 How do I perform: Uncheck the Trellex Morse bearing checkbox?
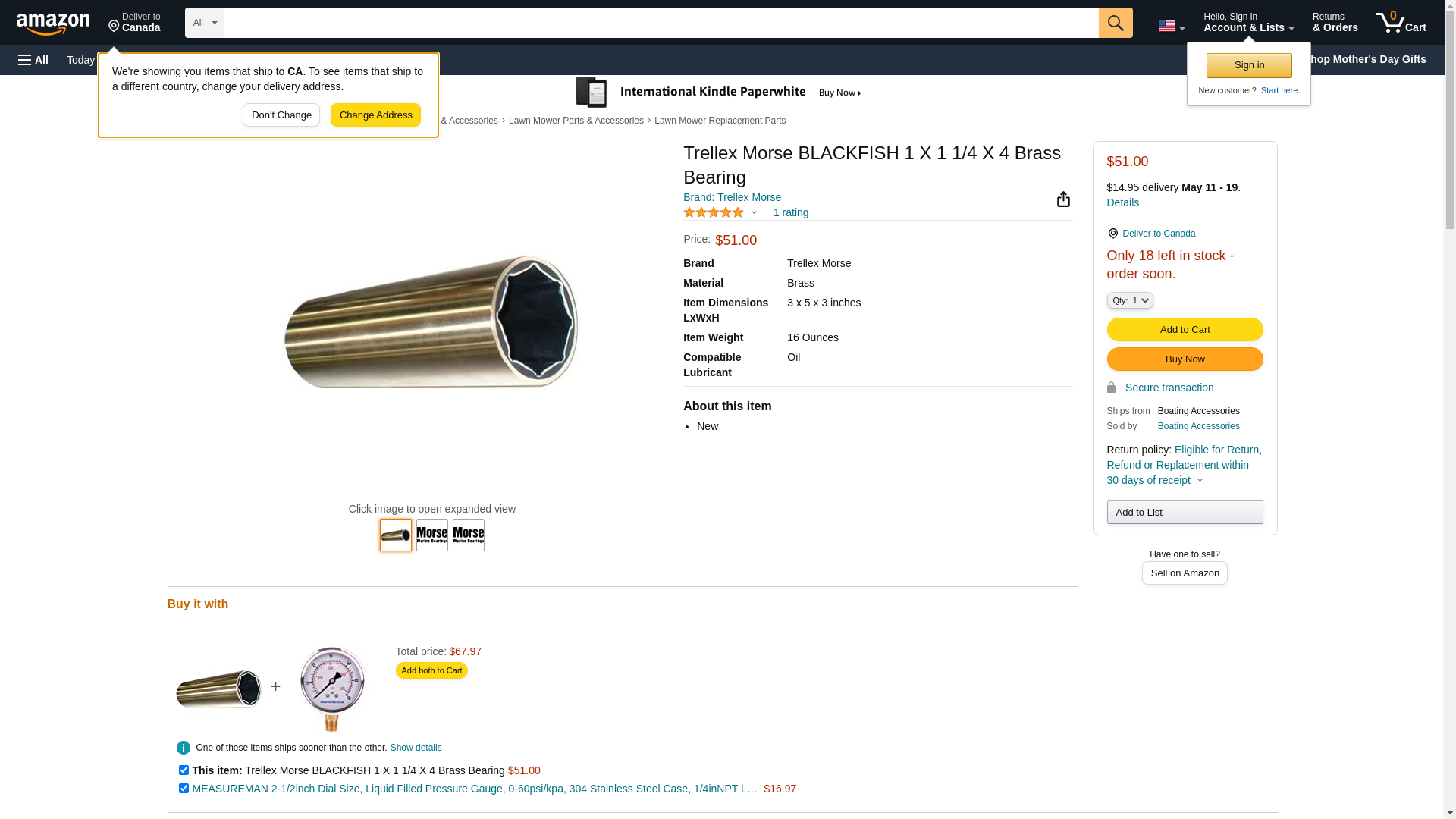pyautogui.click(x=184, y=770)
